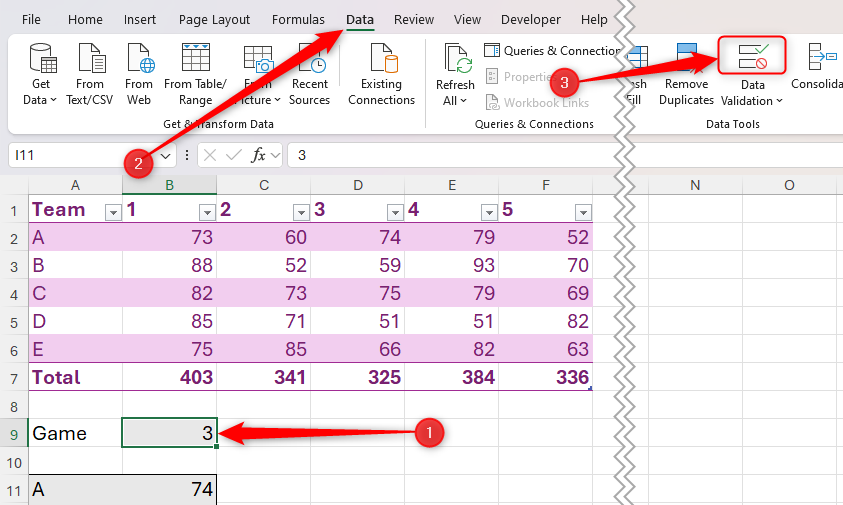Image resolution: width=843 pixels, height=505 pixels.
Task: Expand filter dropdown for column 3 header
Action: pyautogui.click(x=395, y=211)
